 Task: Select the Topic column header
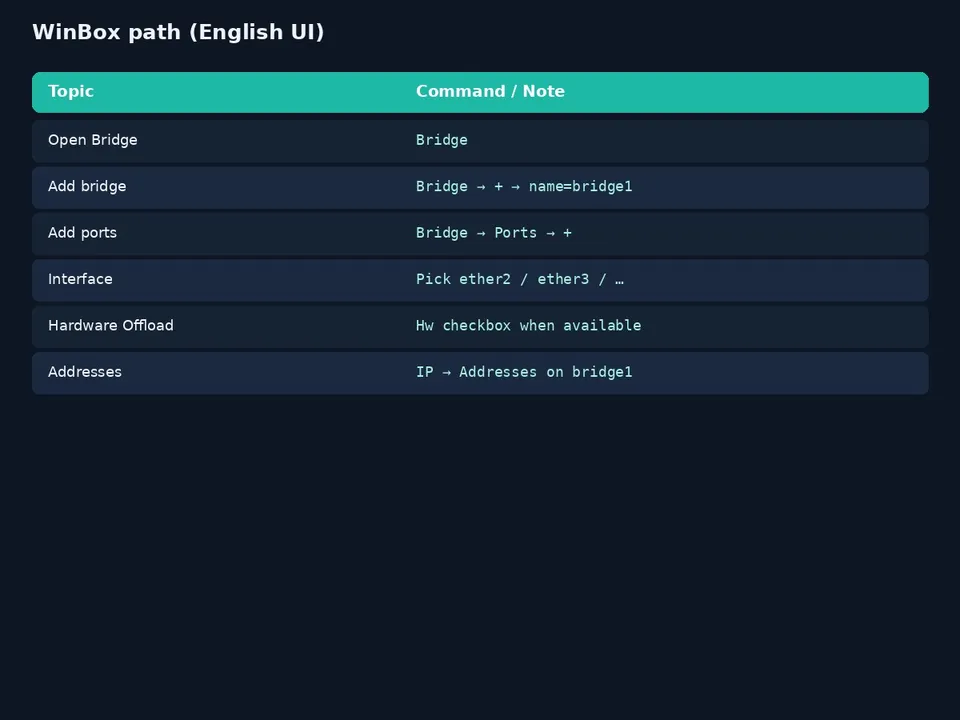click(71, 91)
